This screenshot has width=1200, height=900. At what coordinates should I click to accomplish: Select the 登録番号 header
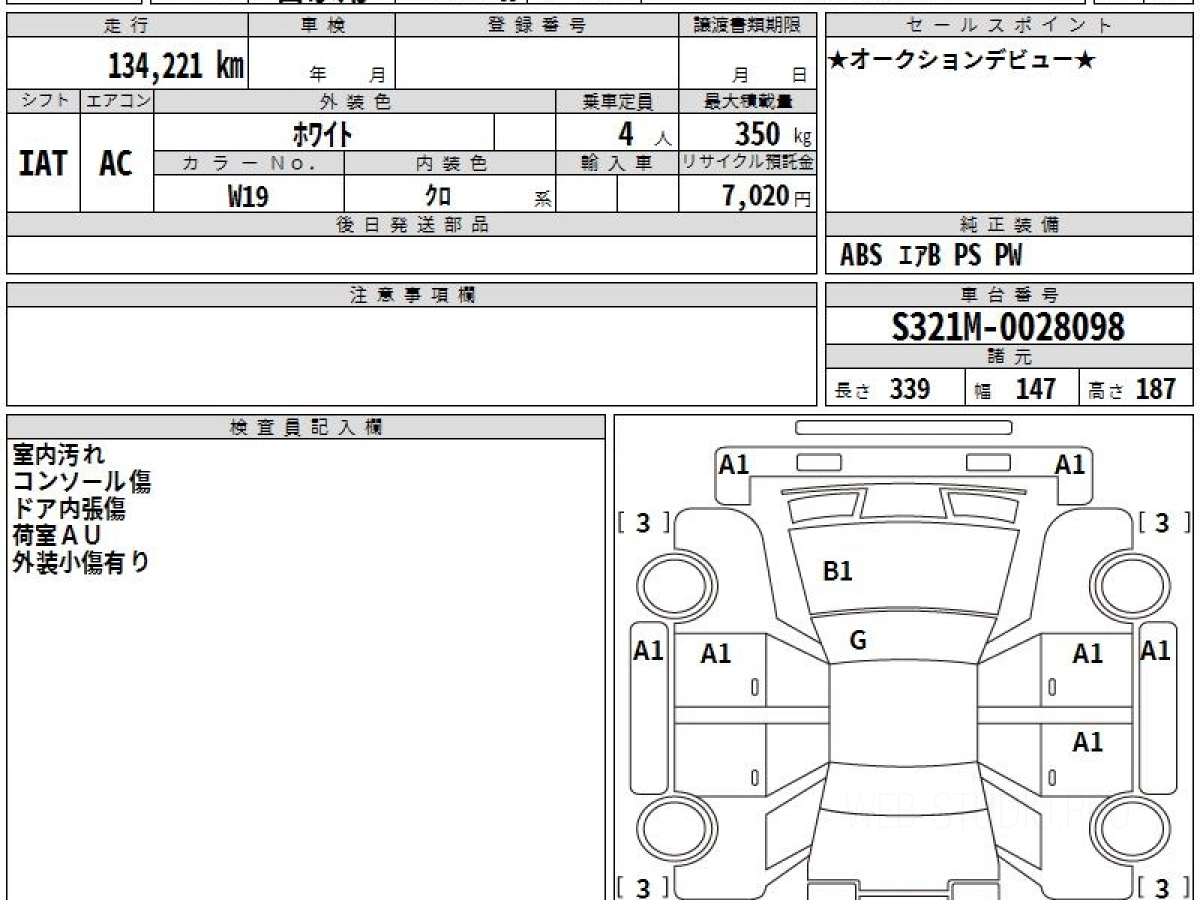click(537, 26)
